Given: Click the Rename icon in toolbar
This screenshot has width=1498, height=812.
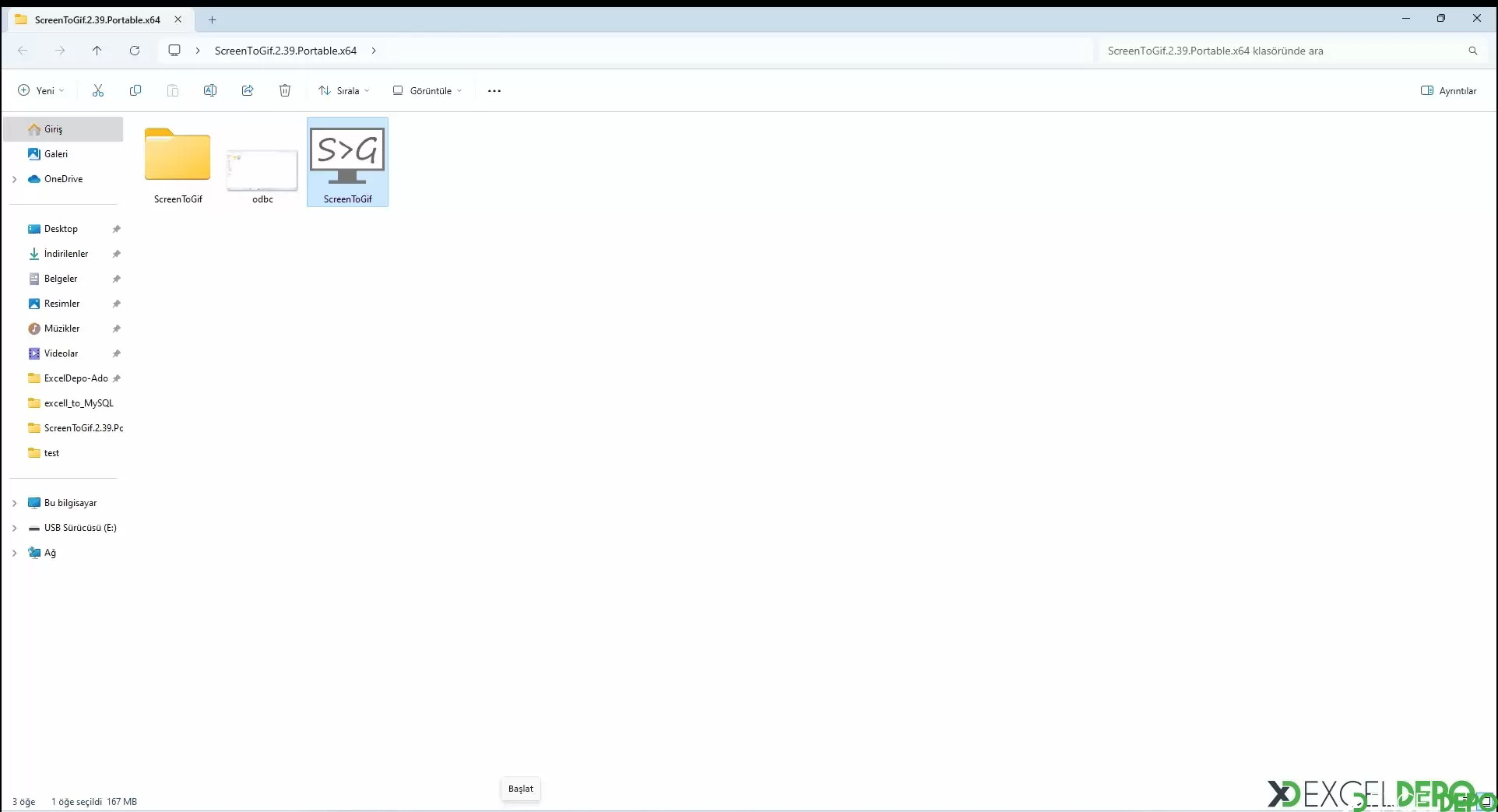Looking at the screenshot, I should [x=210, y=91].
